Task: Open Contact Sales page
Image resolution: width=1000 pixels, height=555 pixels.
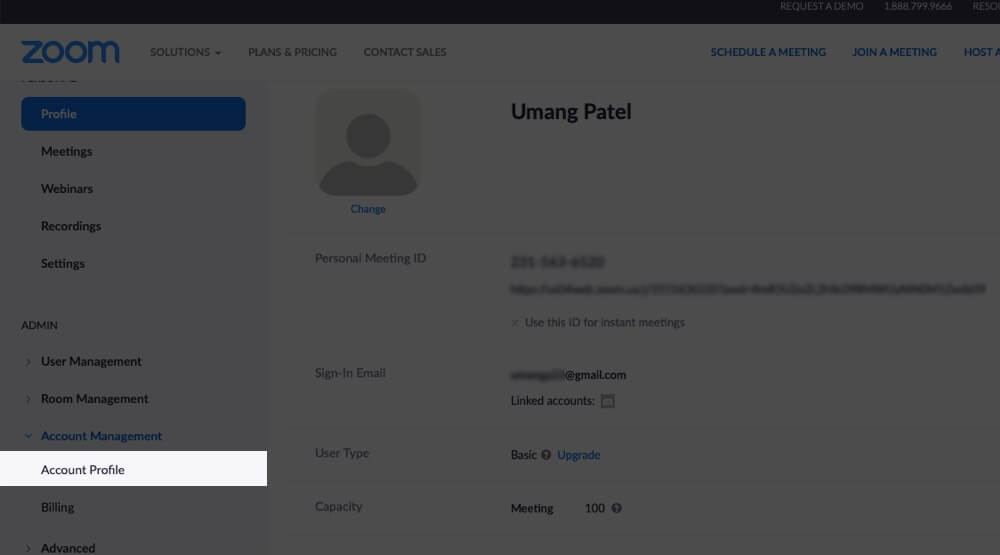Action: pos(405,52)
